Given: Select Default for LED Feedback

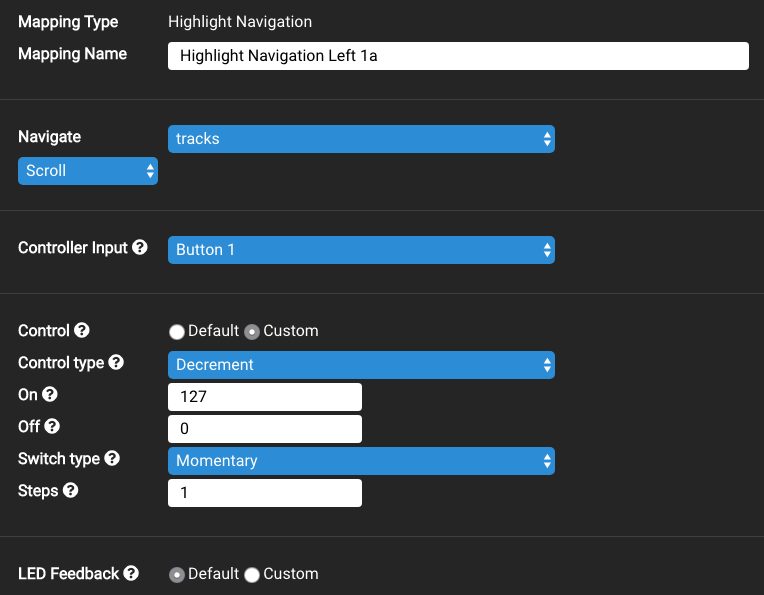Looking at the screenshot, I should point(177,575).
